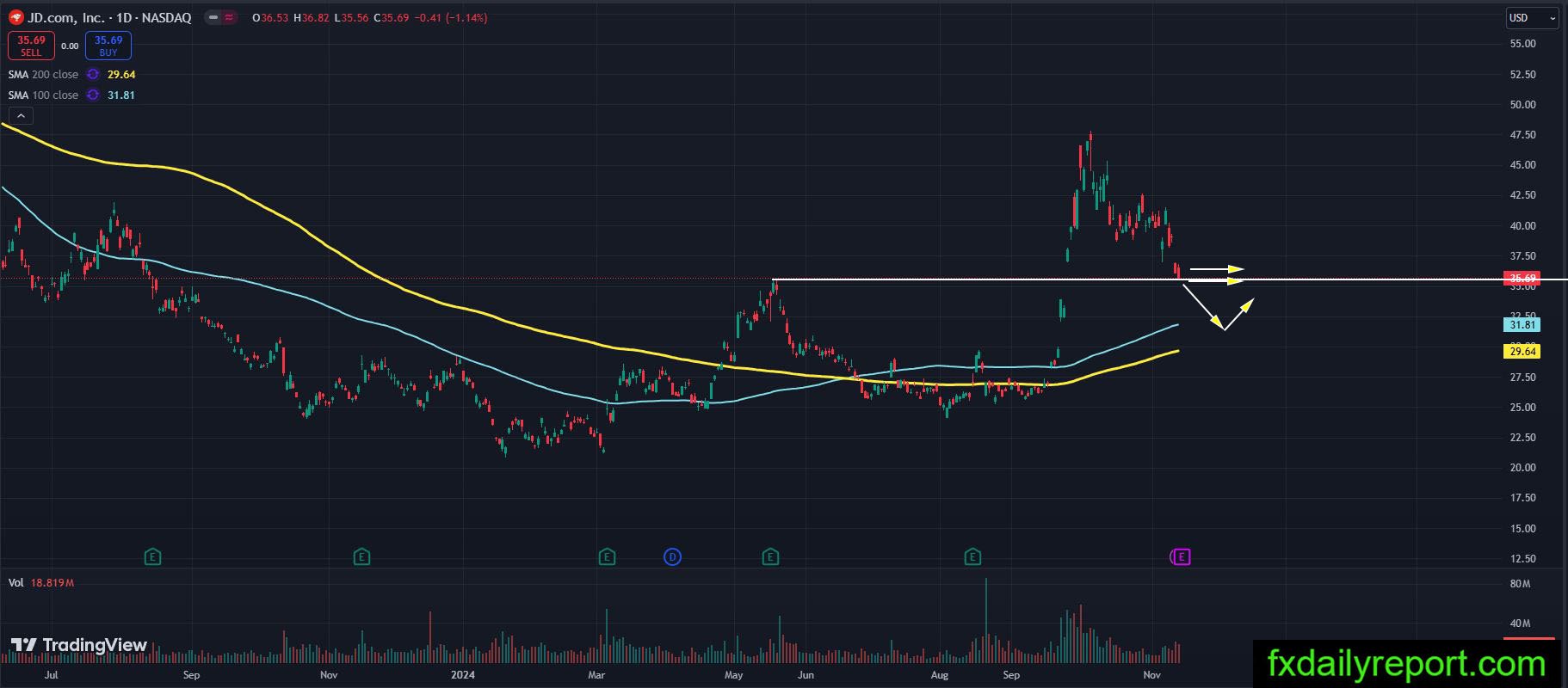The image size is (1568, 688).
Task: Click the Vol 18.819M volume legend
Action: (x=41, y=583)
